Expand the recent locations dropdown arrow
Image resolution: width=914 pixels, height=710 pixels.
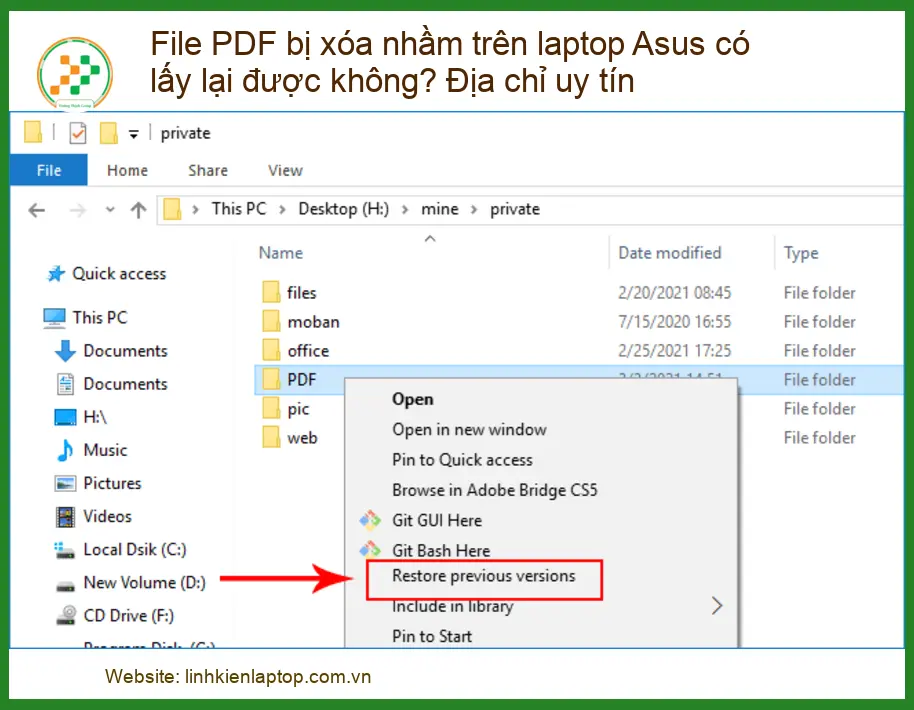point(110,210)
